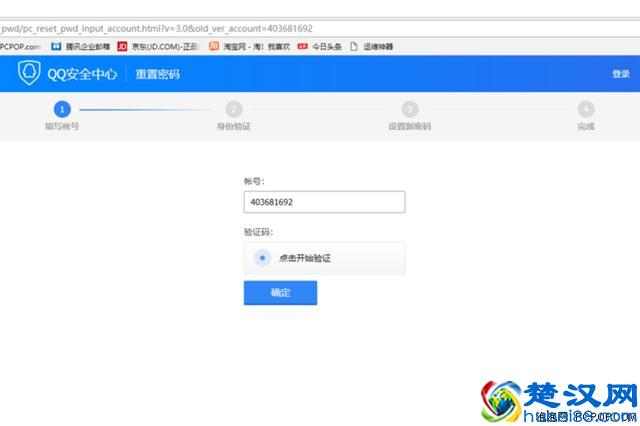Open the 运维神器 bookmark
640x426 pixels.
[372, 47]
